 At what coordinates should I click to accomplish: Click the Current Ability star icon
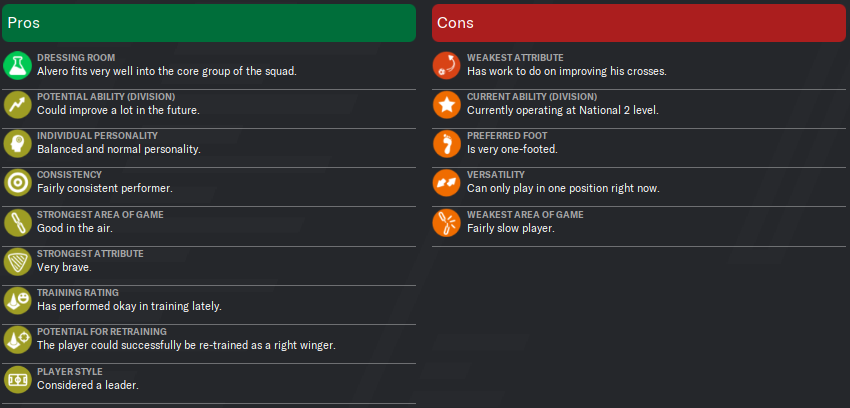tap(447, 104)
